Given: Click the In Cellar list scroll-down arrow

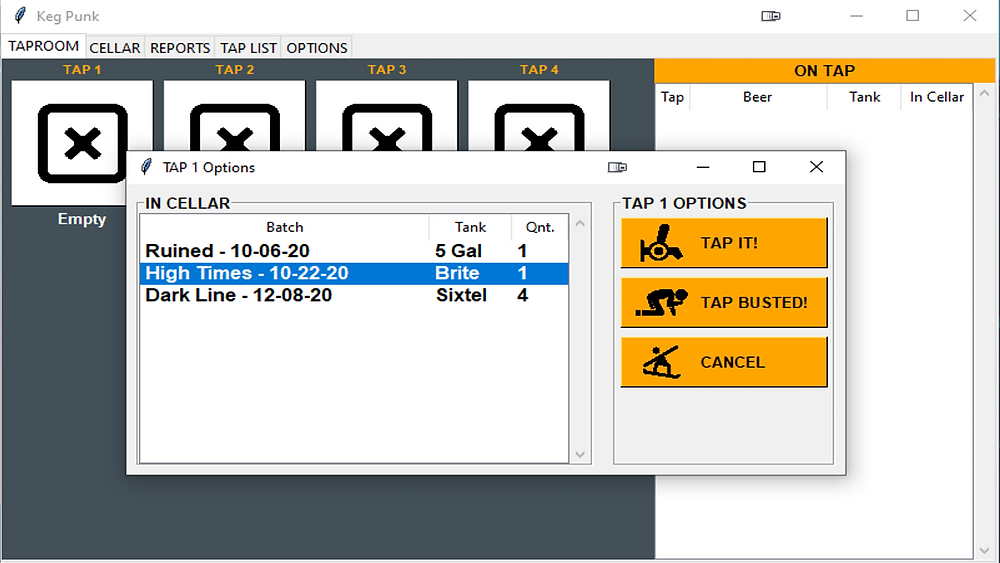Looking at the screenshot, I should point(580,455).
